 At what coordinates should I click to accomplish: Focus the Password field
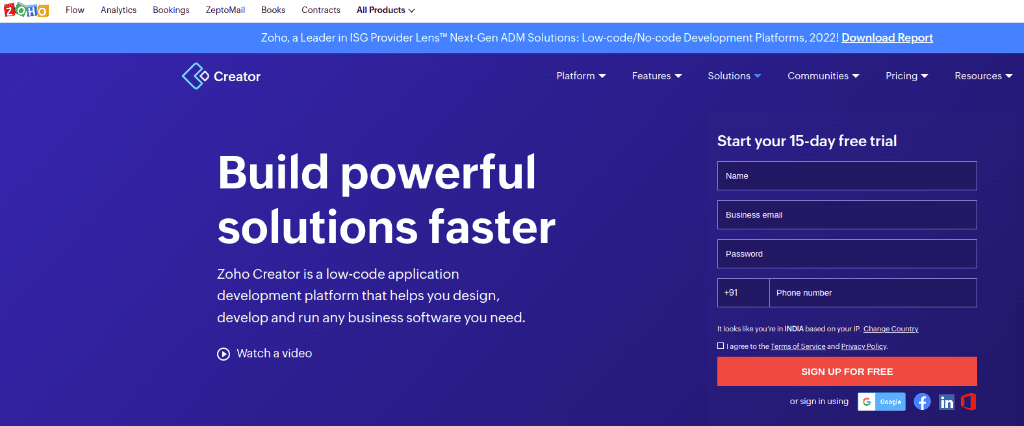coord(847,254)
